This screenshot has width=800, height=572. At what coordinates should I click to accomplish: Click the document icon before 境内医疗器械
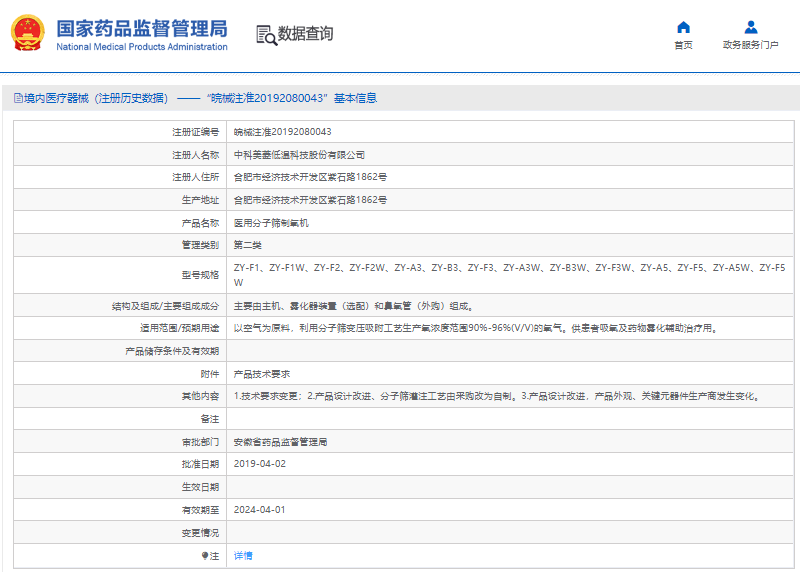[18, 98]
